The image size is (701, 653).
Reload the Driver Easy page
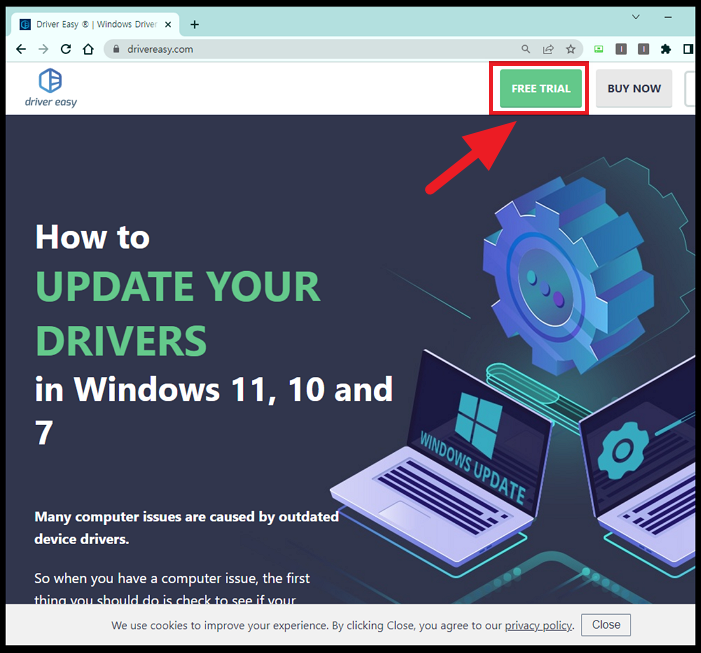pyautogui.click(x=66, y=49)
